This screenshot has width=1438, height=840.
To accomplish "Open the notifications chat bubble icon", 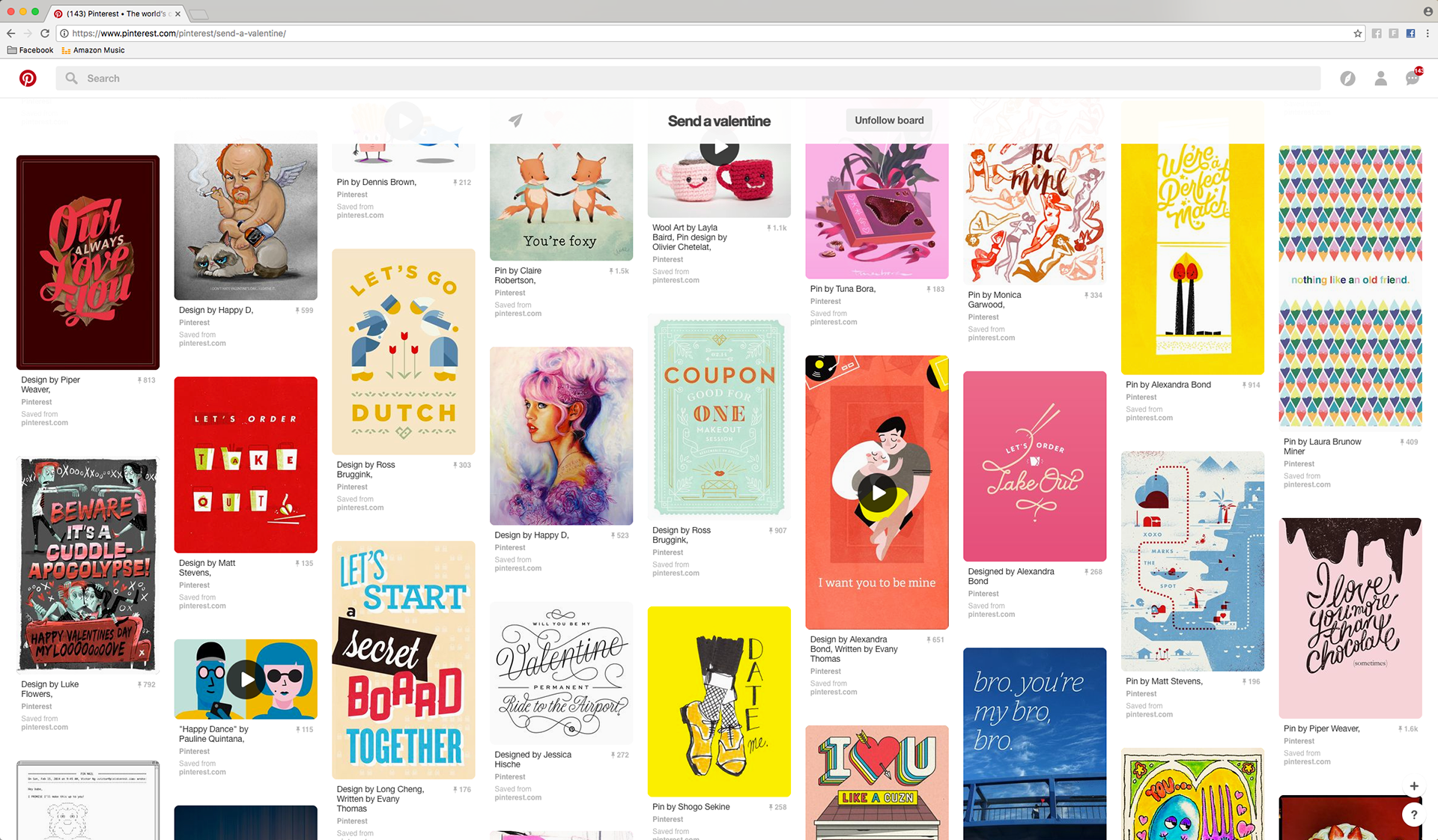I will pyautogui.click(x=1413, y=79).
